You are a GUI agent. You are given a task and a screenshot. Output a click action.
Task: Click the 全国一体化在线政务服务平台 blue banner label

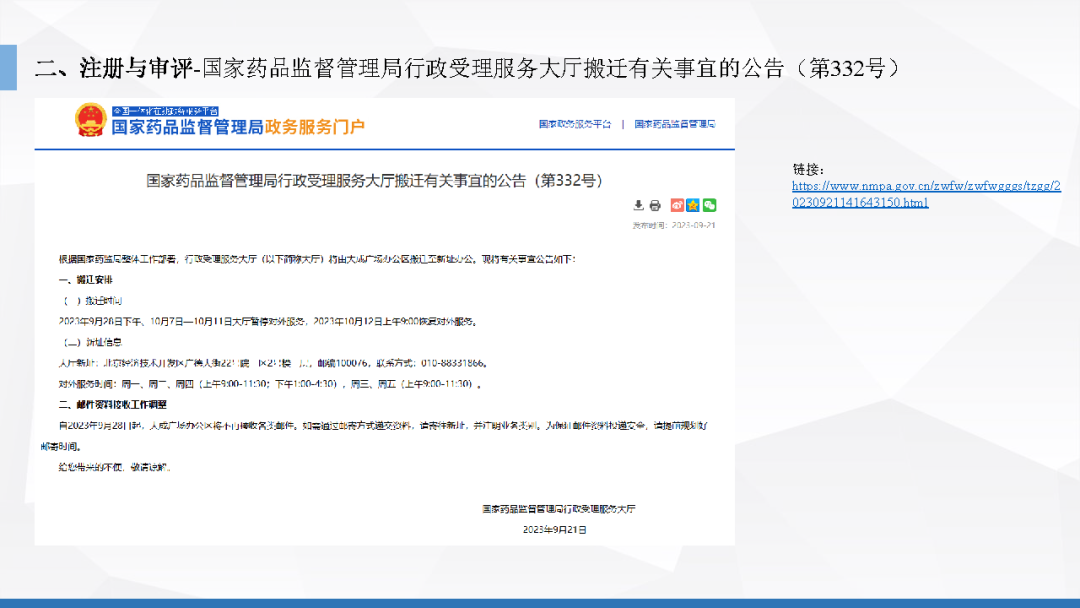pyautogui.click(x=164, y=109)
